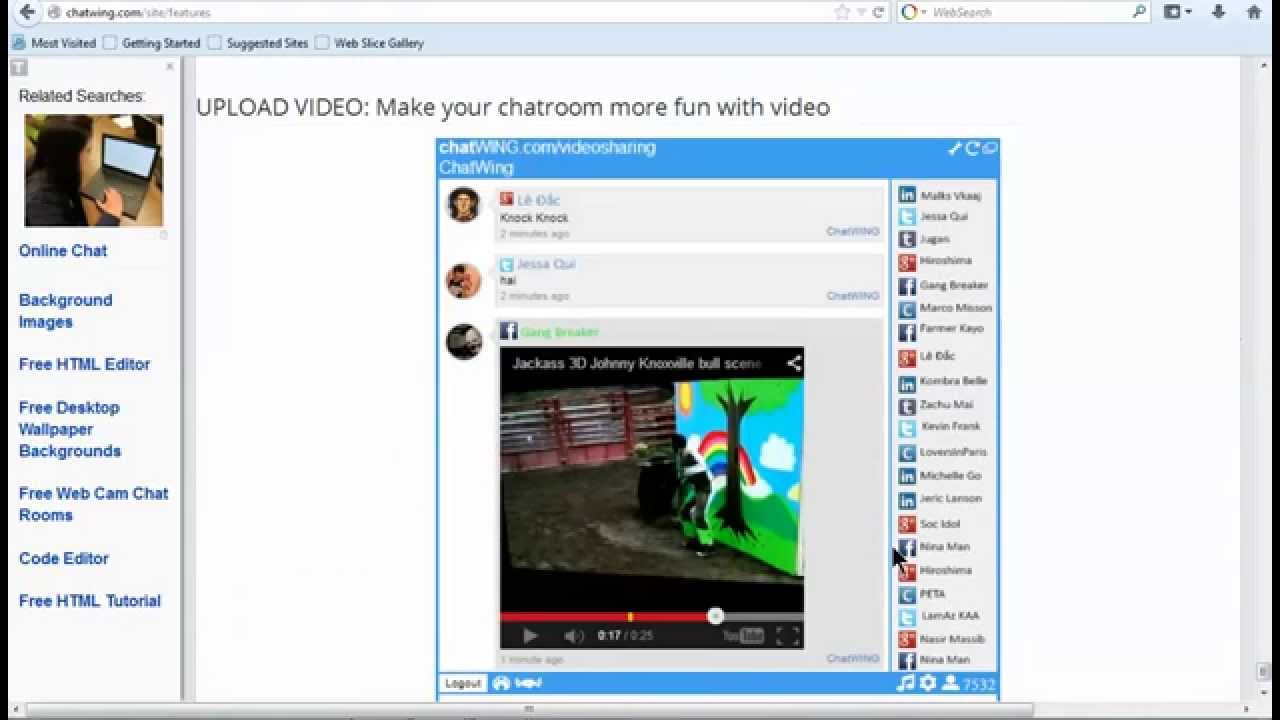
Task: Select user Jeric Lanson in the list
Action: [x=941, y=498]
